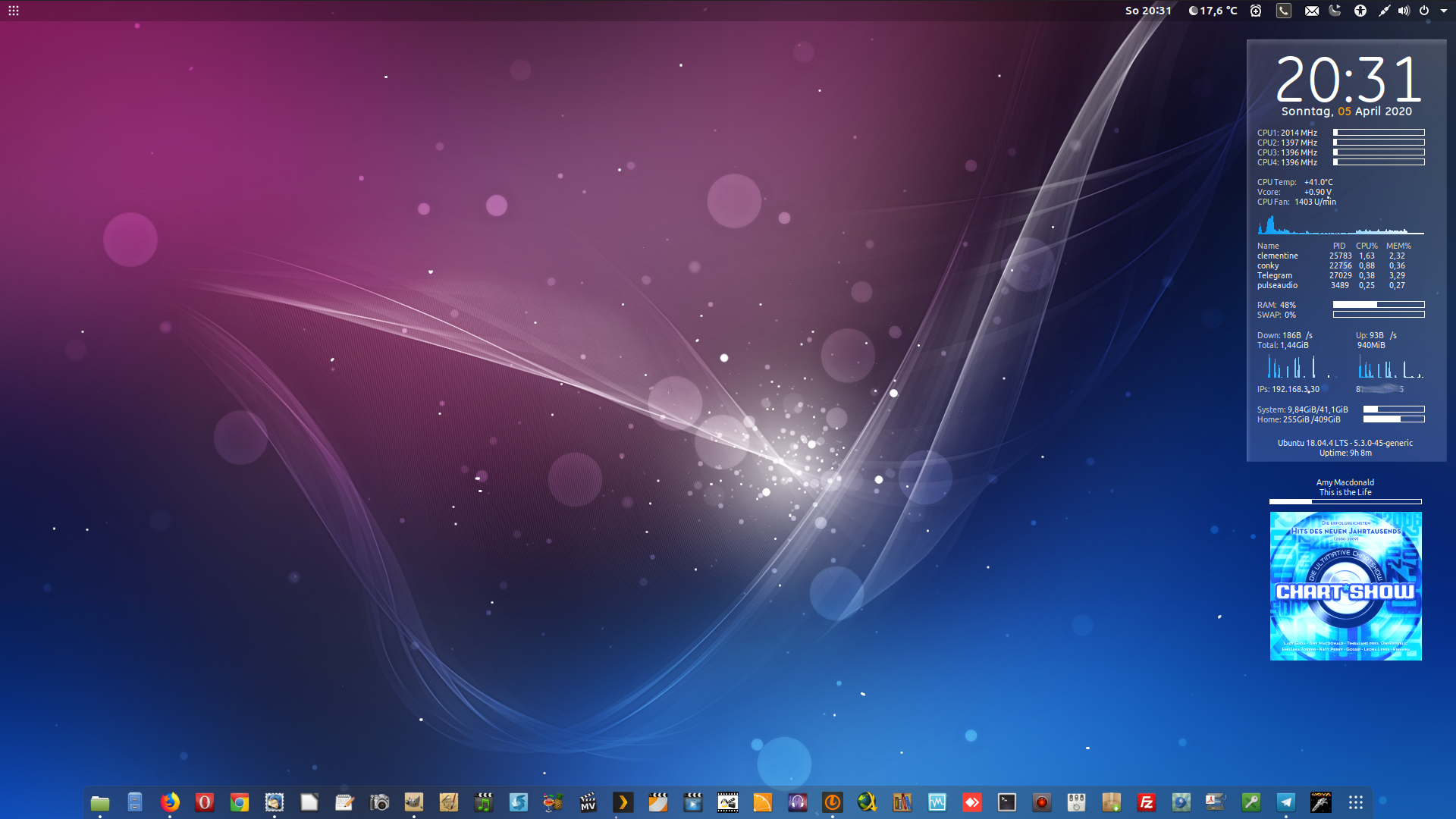
Task: Click the phone indicator in the top bar
Action: point(1283,11)
